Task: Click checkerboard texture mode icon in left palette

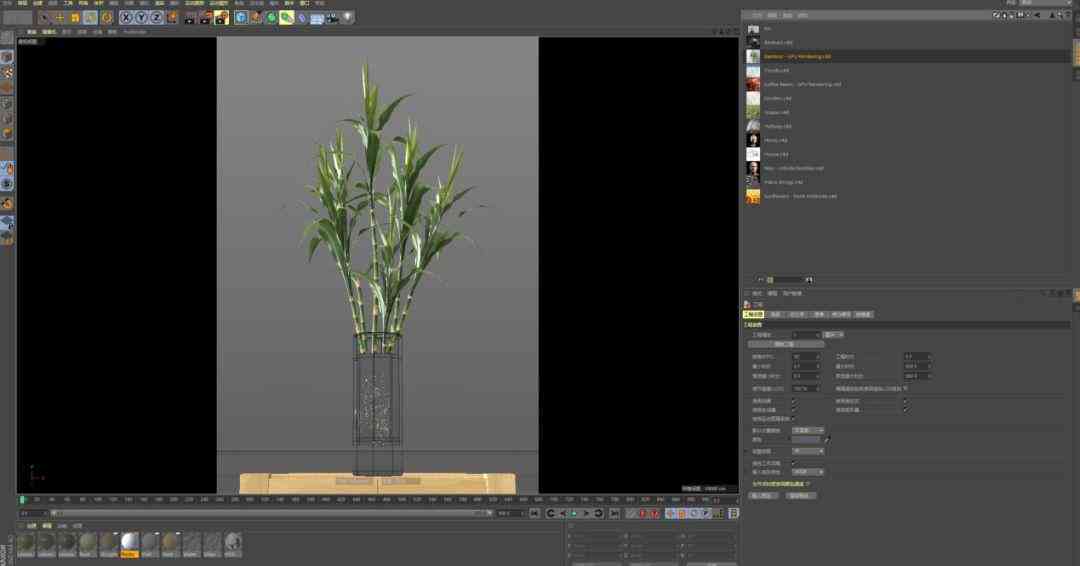Action: (7, 72)
